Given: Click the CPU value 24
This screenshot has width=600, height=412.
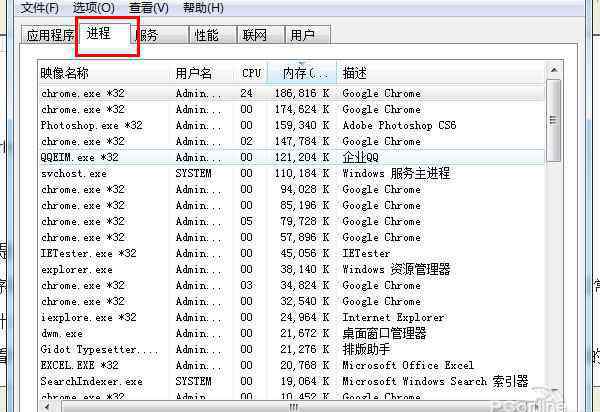Looking at the screenshot, I should [x=246, y=93].
